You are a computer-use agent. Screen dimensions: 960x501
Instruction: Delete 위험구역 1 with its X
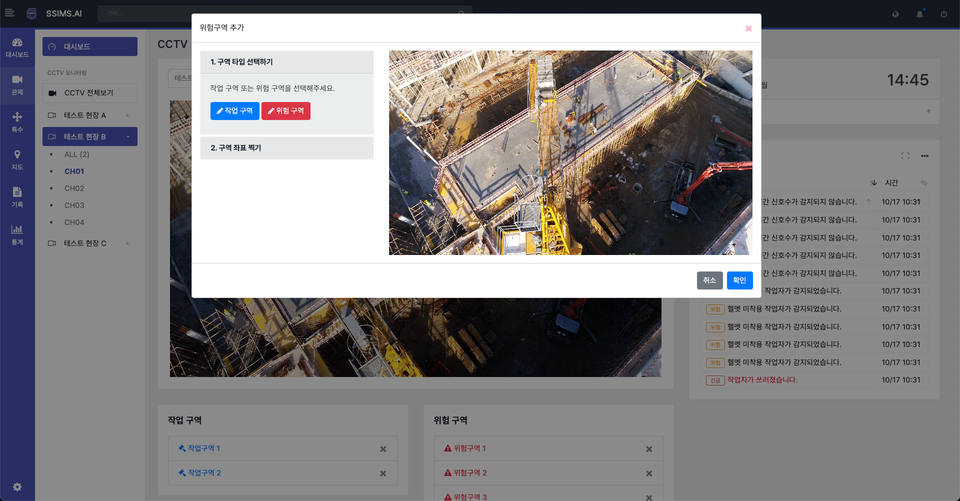click(649, 449)
